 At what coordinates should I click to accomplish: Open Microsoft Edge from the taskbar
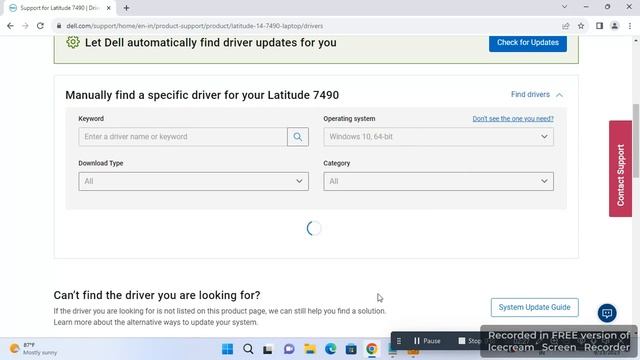[x=330, y=349]
